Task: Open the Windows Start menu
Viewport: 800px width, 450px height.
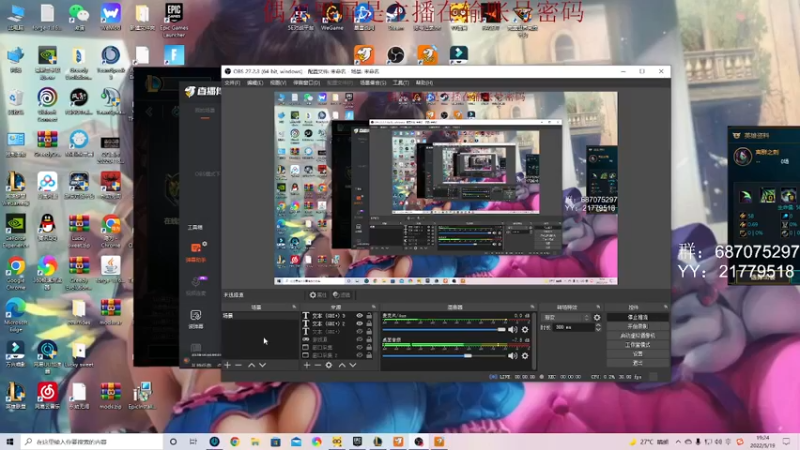Action: point(9,441)
